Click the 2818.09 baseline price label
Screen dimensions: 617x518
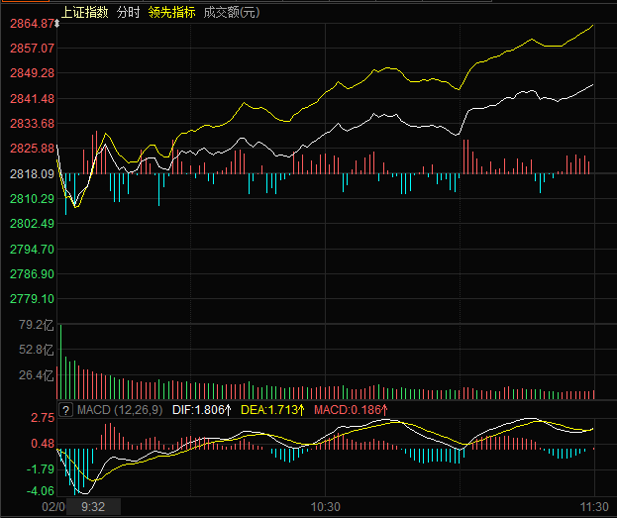click(33, 174)
